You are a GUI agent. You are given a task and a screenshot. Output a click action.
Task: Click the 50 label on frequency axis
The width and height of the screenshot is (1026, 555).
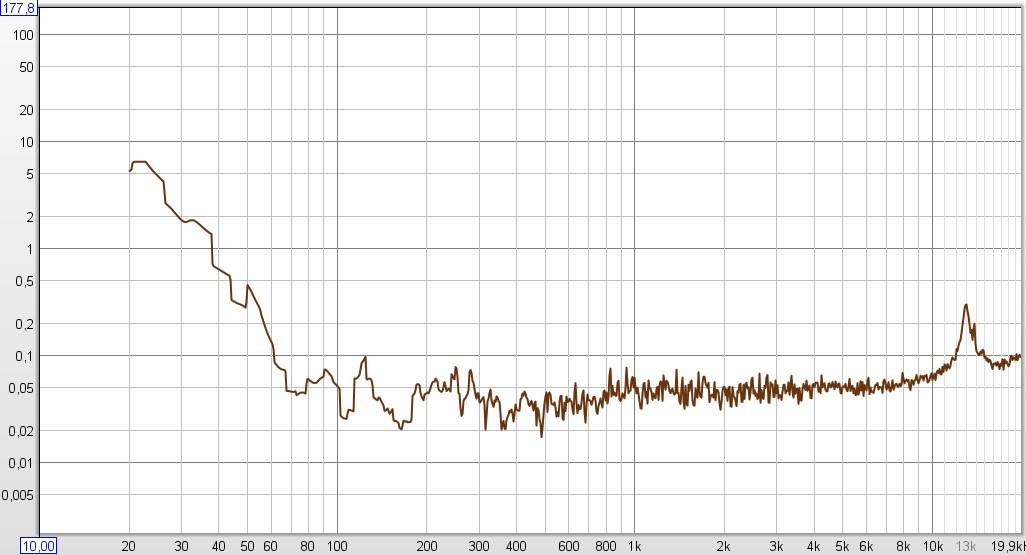click(x=247, y=546)
